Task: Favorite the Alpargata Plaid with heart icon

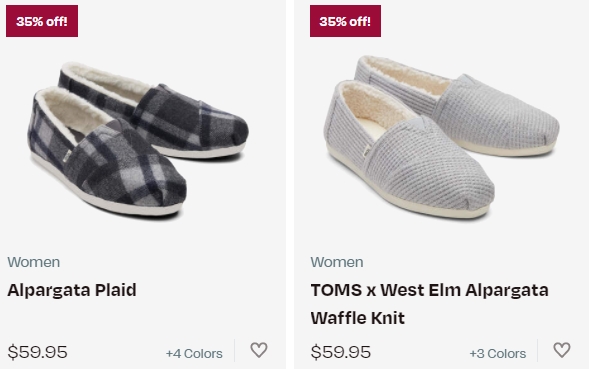Action: pyautogui.click(x=259, y=350)
